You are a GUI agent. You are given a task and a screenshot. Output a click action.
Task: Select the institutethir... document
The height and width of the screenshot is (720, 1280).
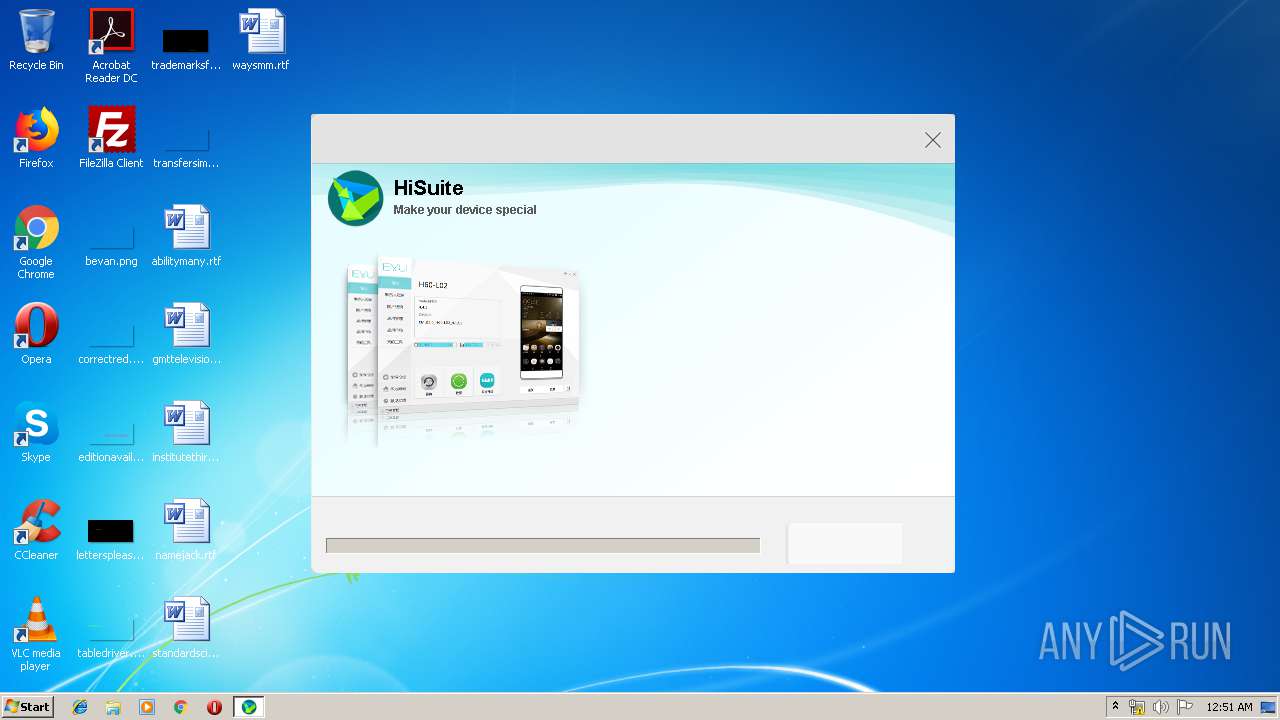[x=186, y=432]
